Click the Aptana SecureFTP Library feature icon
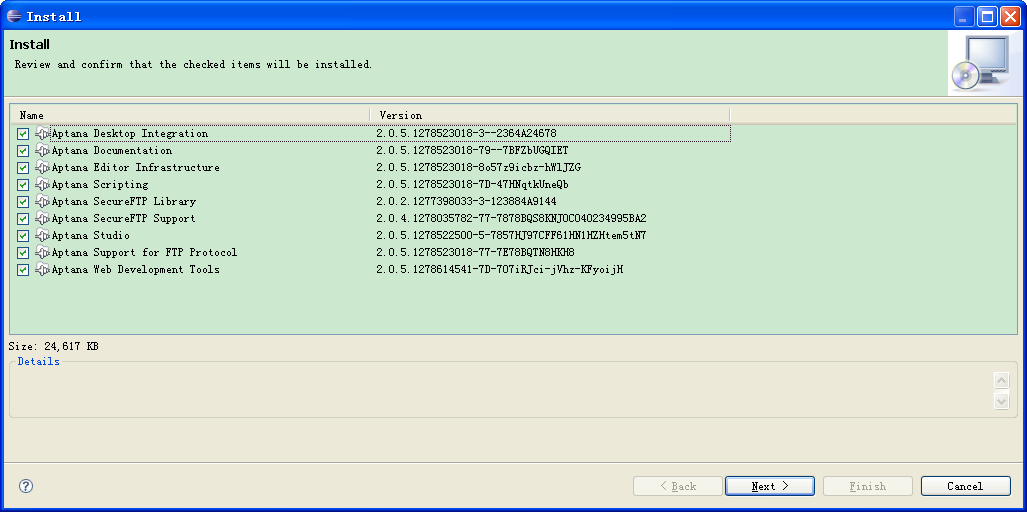The height and width of the screenshot is (512, 1027). pyautogui.click(x=43, y=202)
